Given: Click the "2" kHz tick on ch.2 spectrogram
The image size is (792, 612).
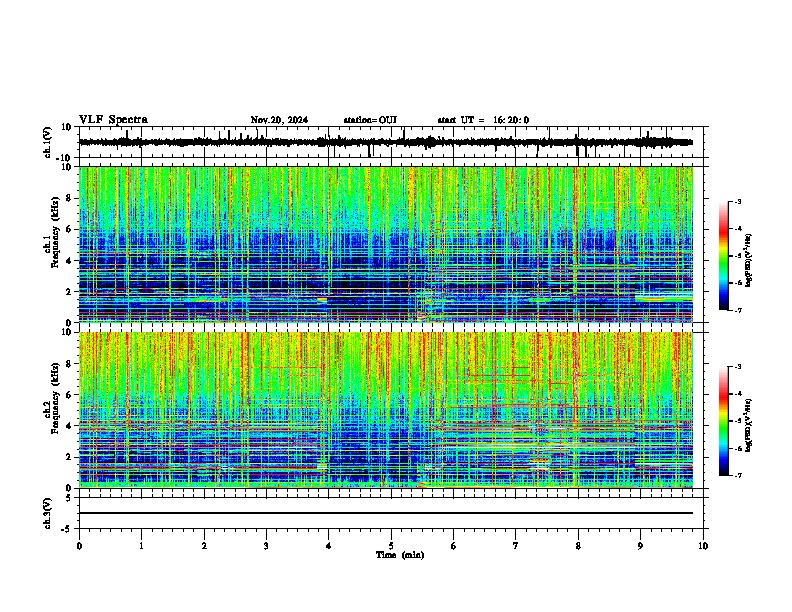Looking at the screenshot, I should pyautogui.click(x=69, y=457).
